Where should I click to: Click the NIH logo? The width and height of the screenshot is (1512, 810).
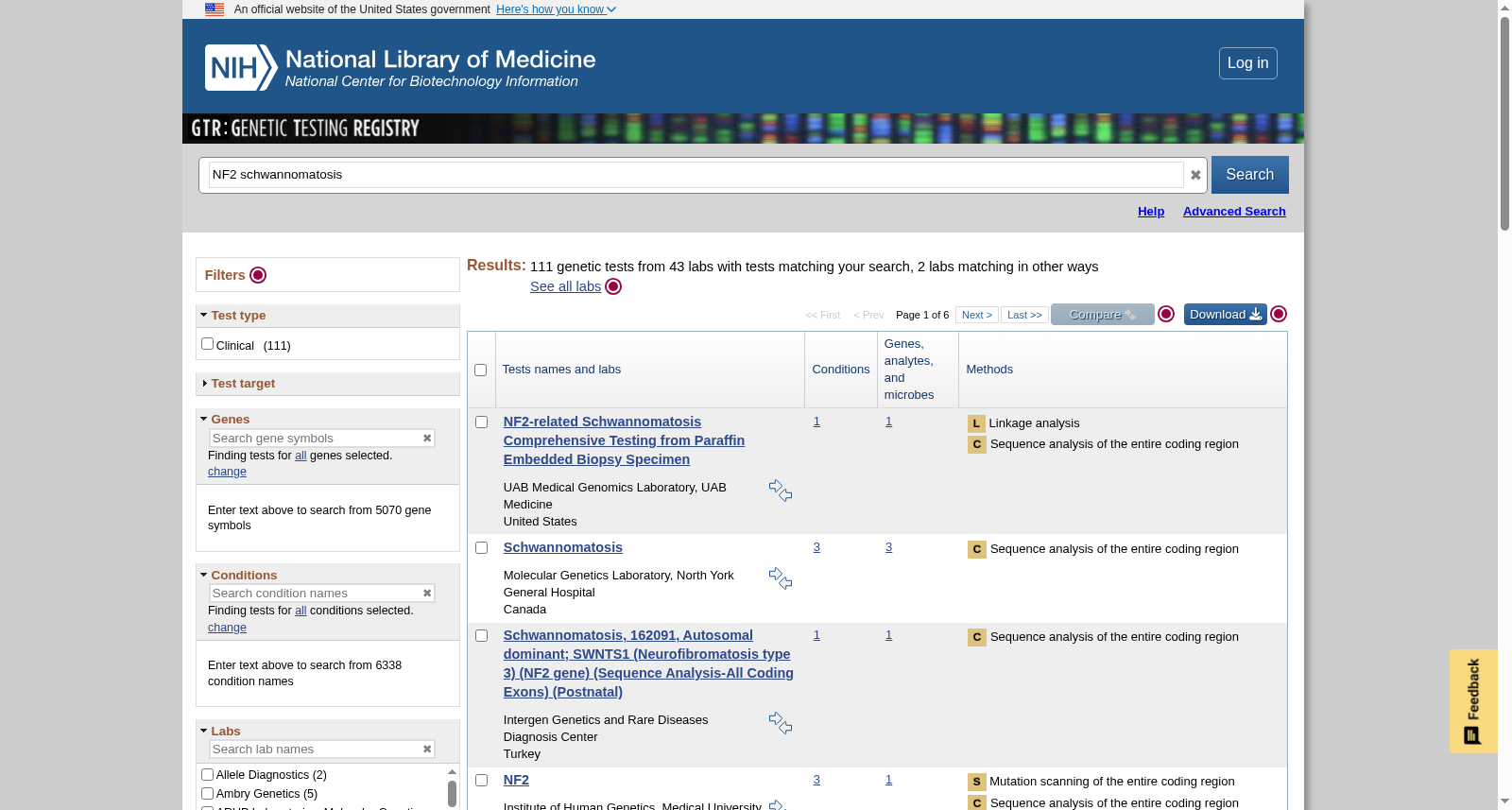click(241, 68)
